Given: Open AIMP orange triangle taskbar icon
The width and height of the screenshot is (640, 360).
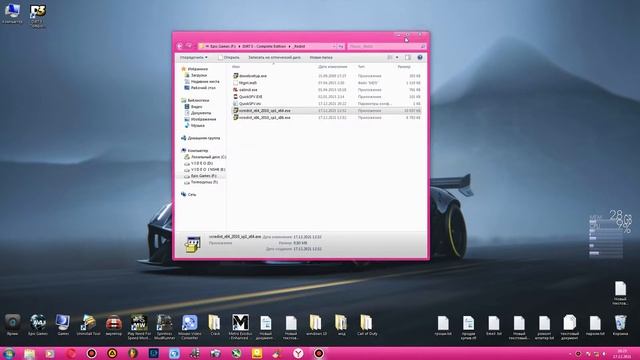Looking at the screenshot, I should pyautogui.click(x=112, y=353).
